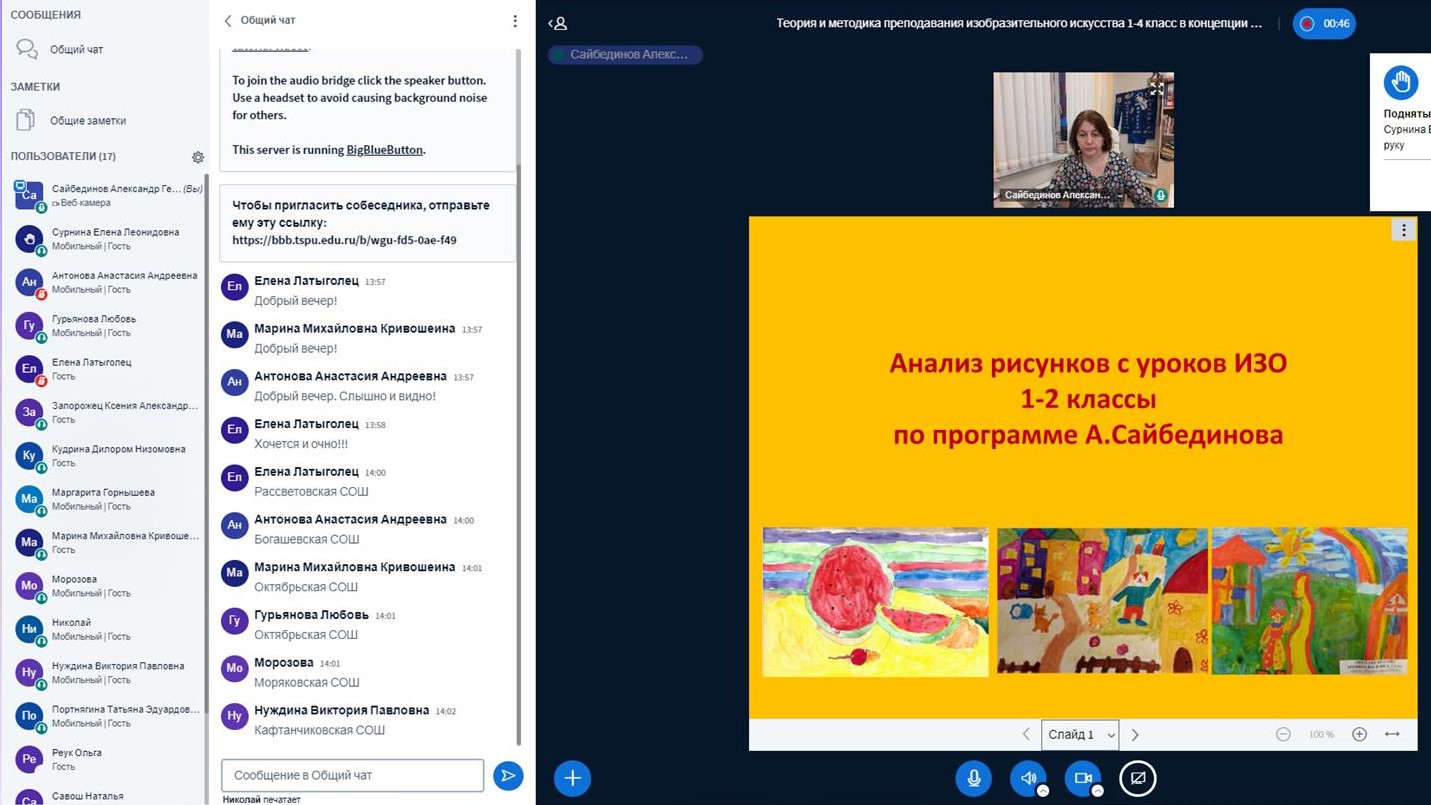Go to the next slide

1135,734
